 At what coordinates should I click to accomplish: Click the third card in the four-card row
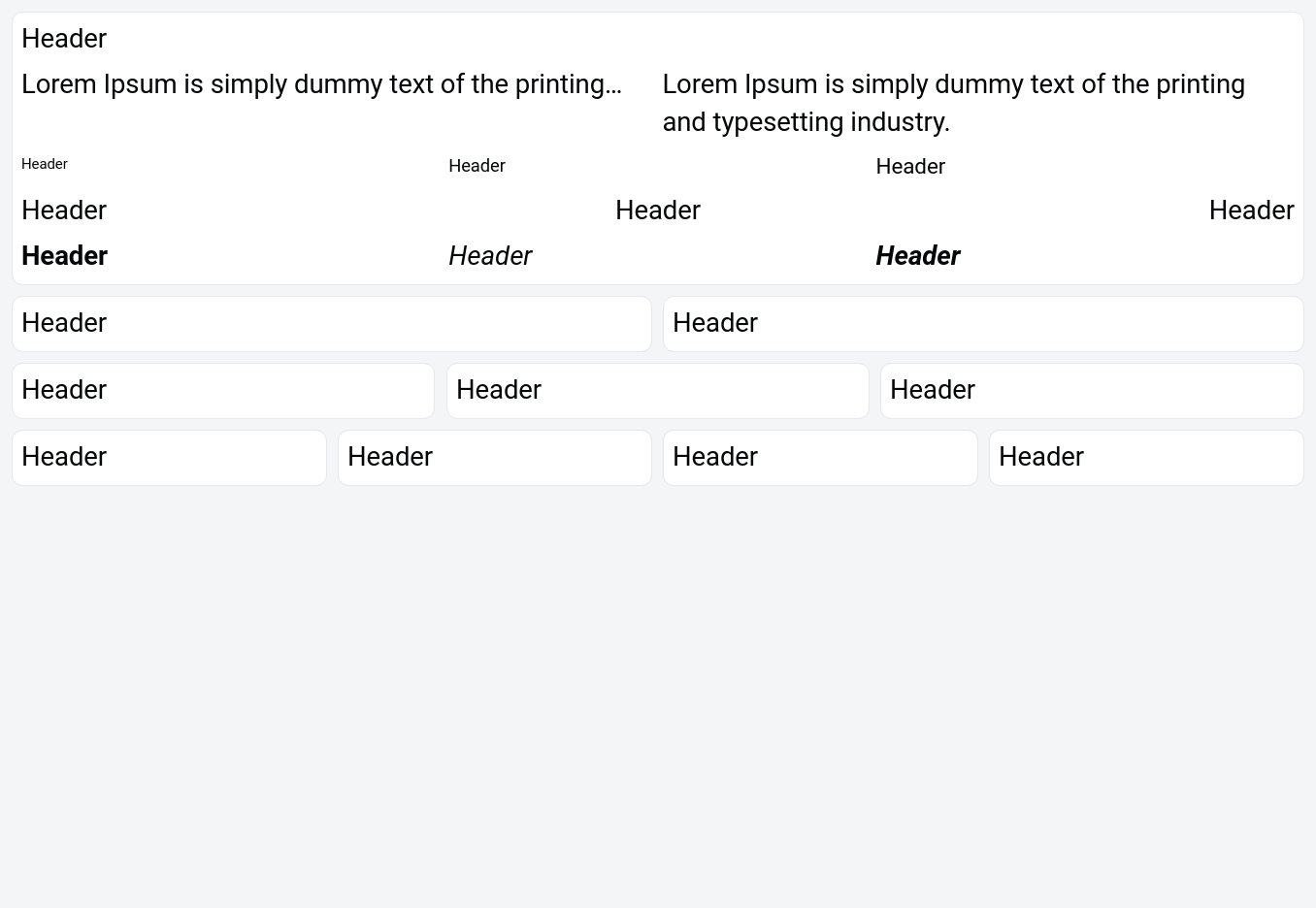pyautogui.click(x=820, y=458)
